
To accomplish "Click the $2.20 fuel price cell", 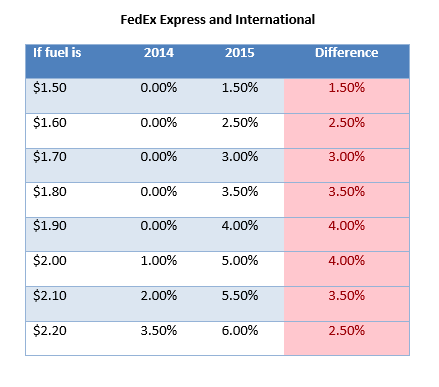I will tap(50, 331).
